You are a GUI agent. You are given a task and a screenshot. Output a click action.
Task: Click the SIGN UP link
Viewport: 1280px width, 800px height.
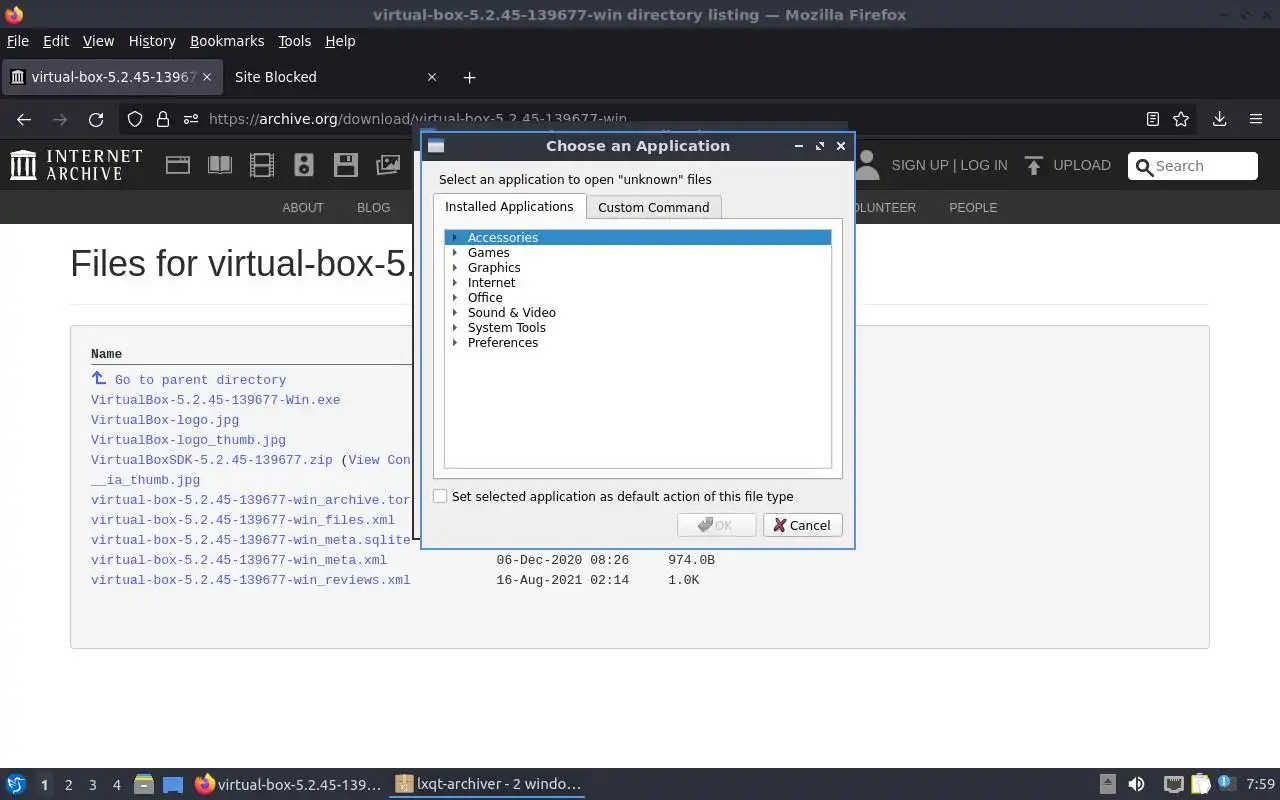[x=919, y=165]
